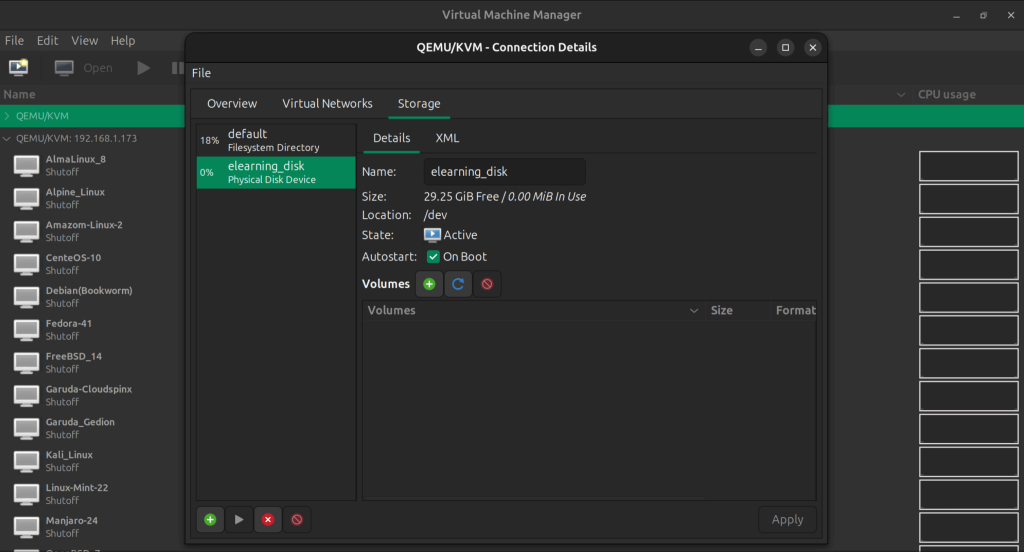Click the Name field containing elearning_disk

(504, 172)
